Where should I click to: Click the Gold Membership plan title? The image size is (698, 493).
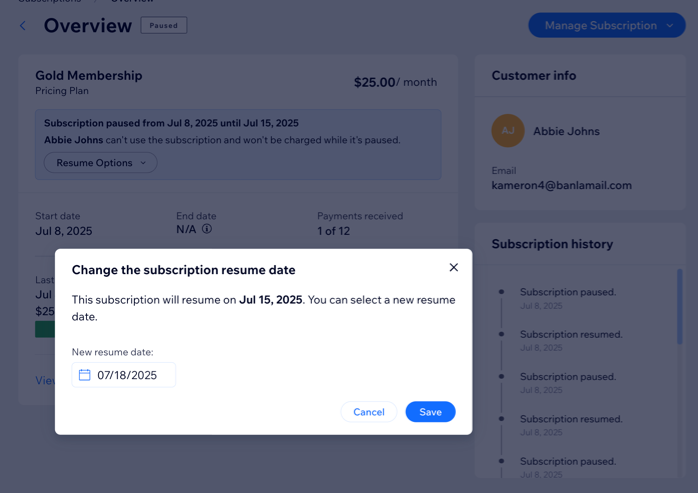89,75
